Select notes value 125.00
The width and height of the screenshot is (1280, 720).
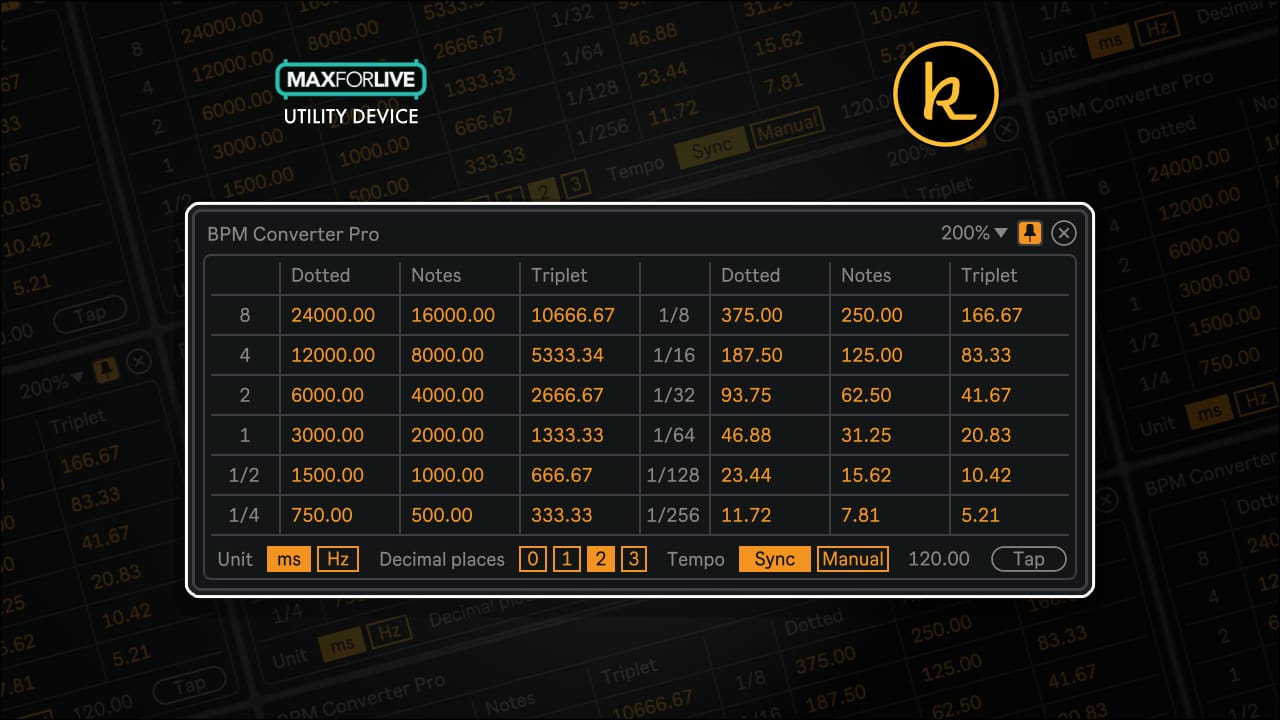click(x=872, y=355)
